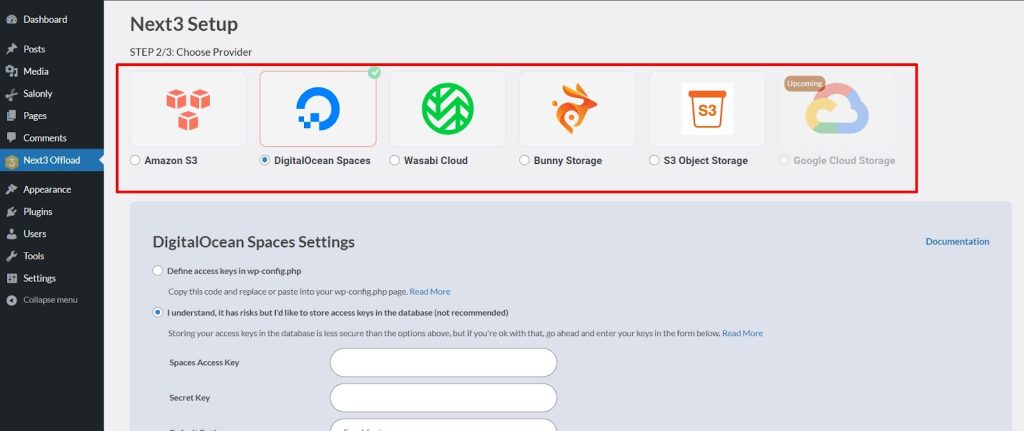Open the Documentation link
The image size is (1024, 431).
pos(957,242)
